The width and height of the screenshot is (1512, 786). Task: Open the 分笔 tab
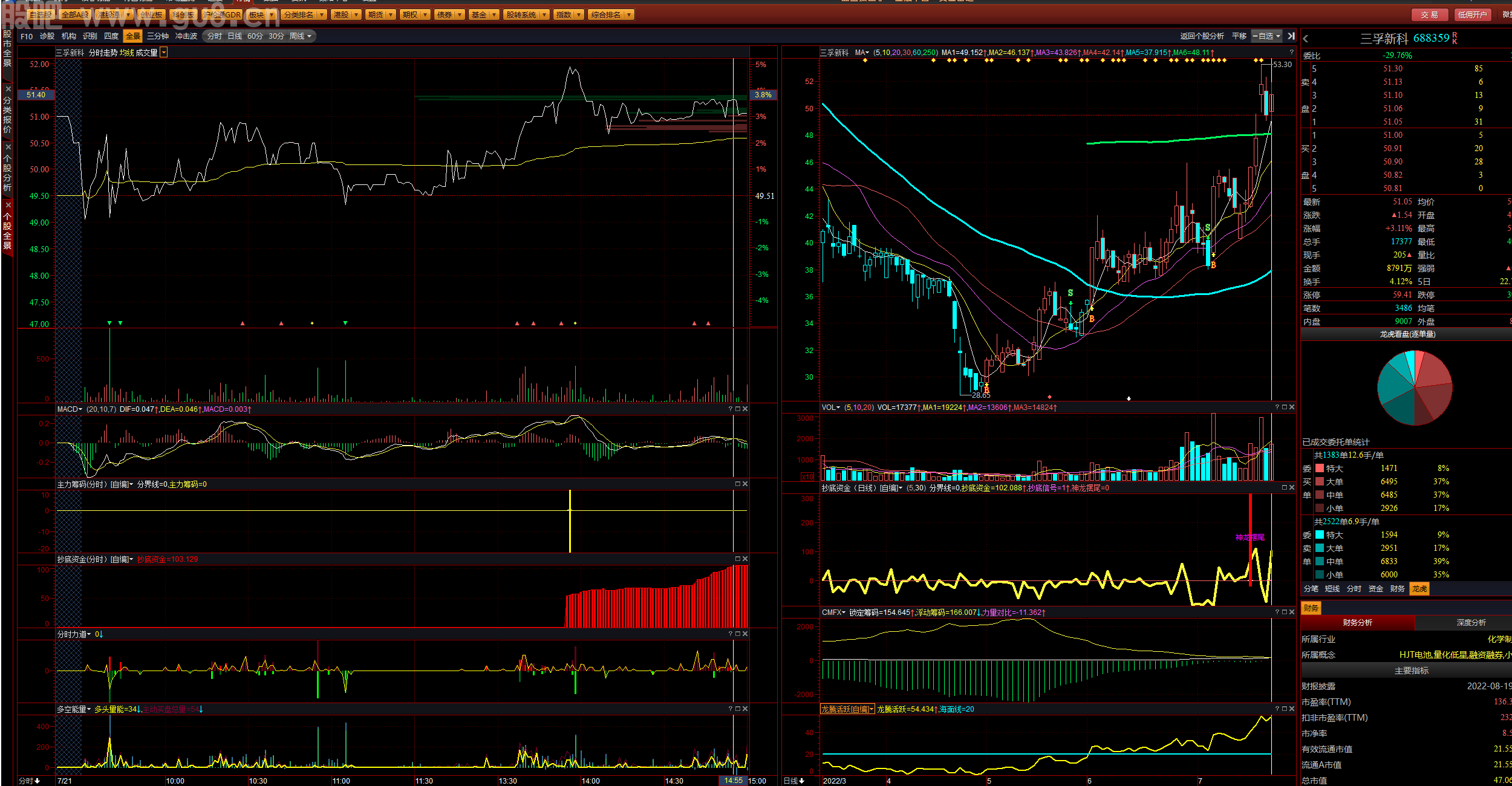[1311, 589]
